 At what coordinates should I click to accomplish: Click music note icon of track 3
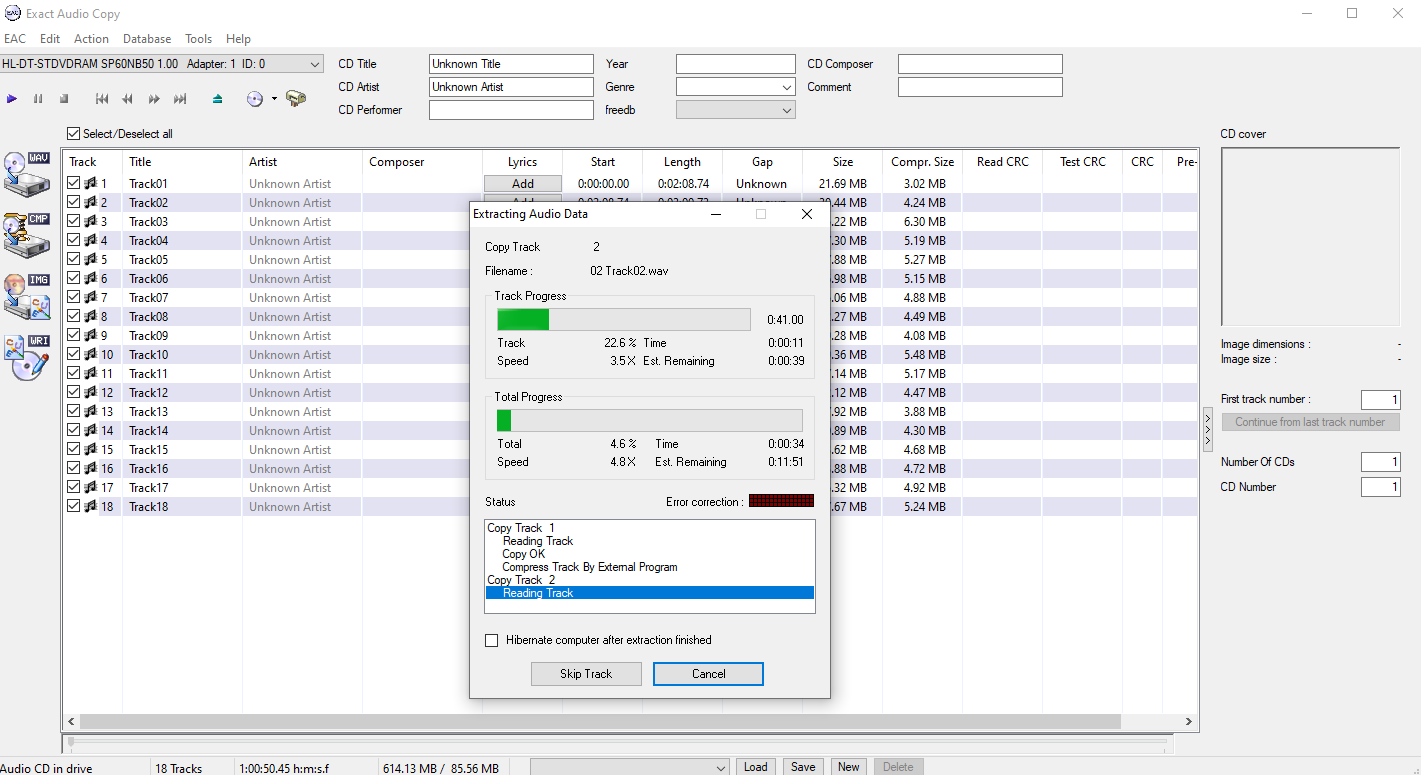[90, 222]
